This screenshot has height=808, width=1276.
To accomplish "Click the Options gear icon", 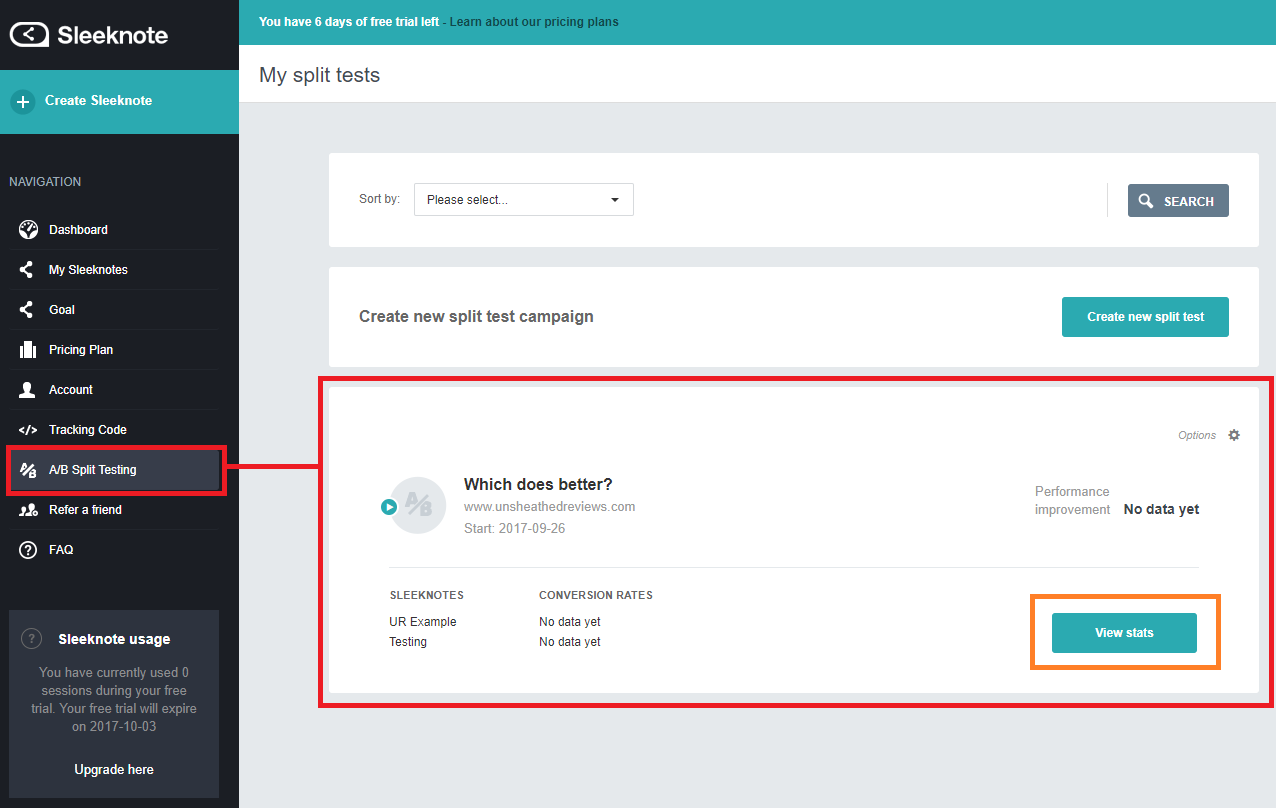I will 1234,435.
